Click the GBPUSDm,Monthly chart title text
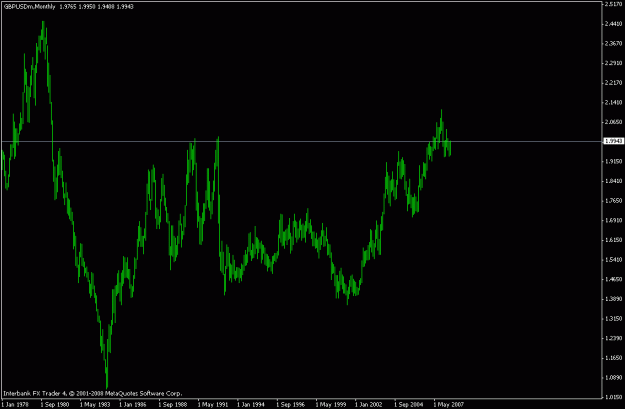 [x=29, y=7]
